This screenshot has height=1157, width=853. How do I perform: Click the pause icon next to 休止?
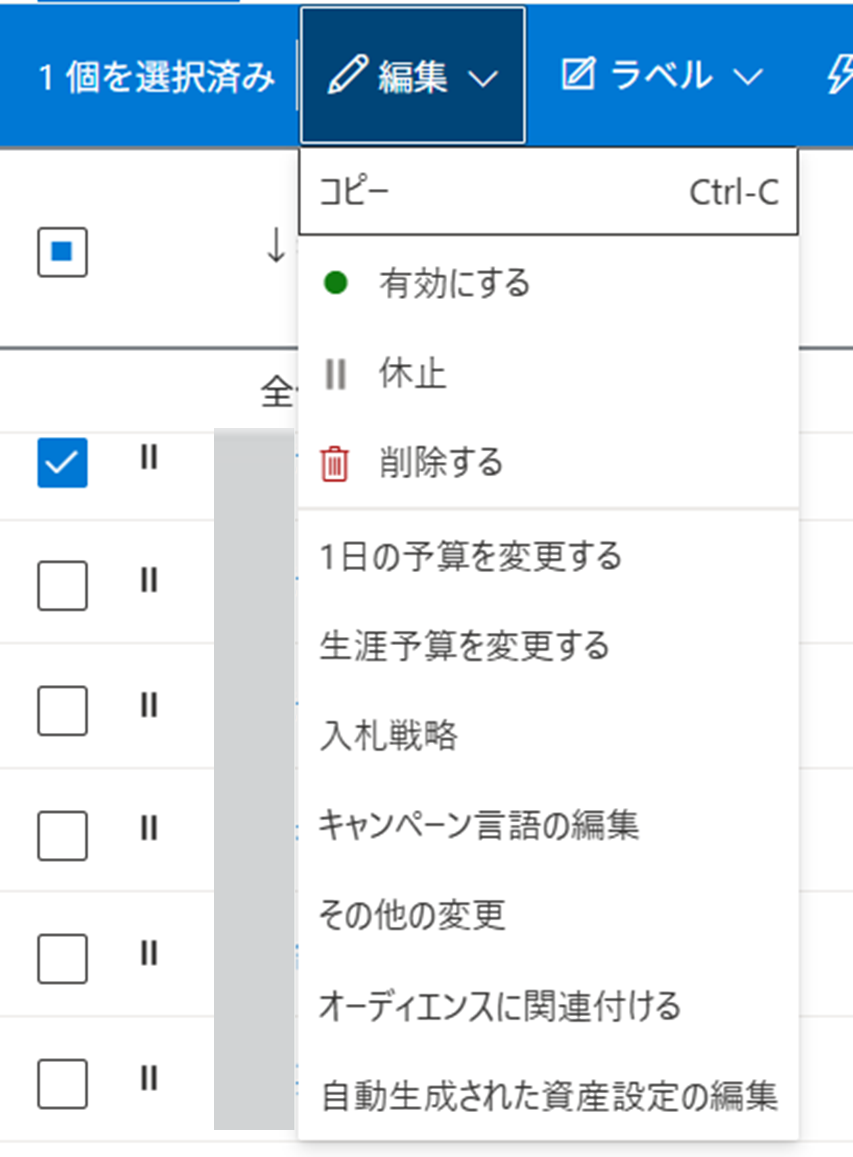point(336,374)
